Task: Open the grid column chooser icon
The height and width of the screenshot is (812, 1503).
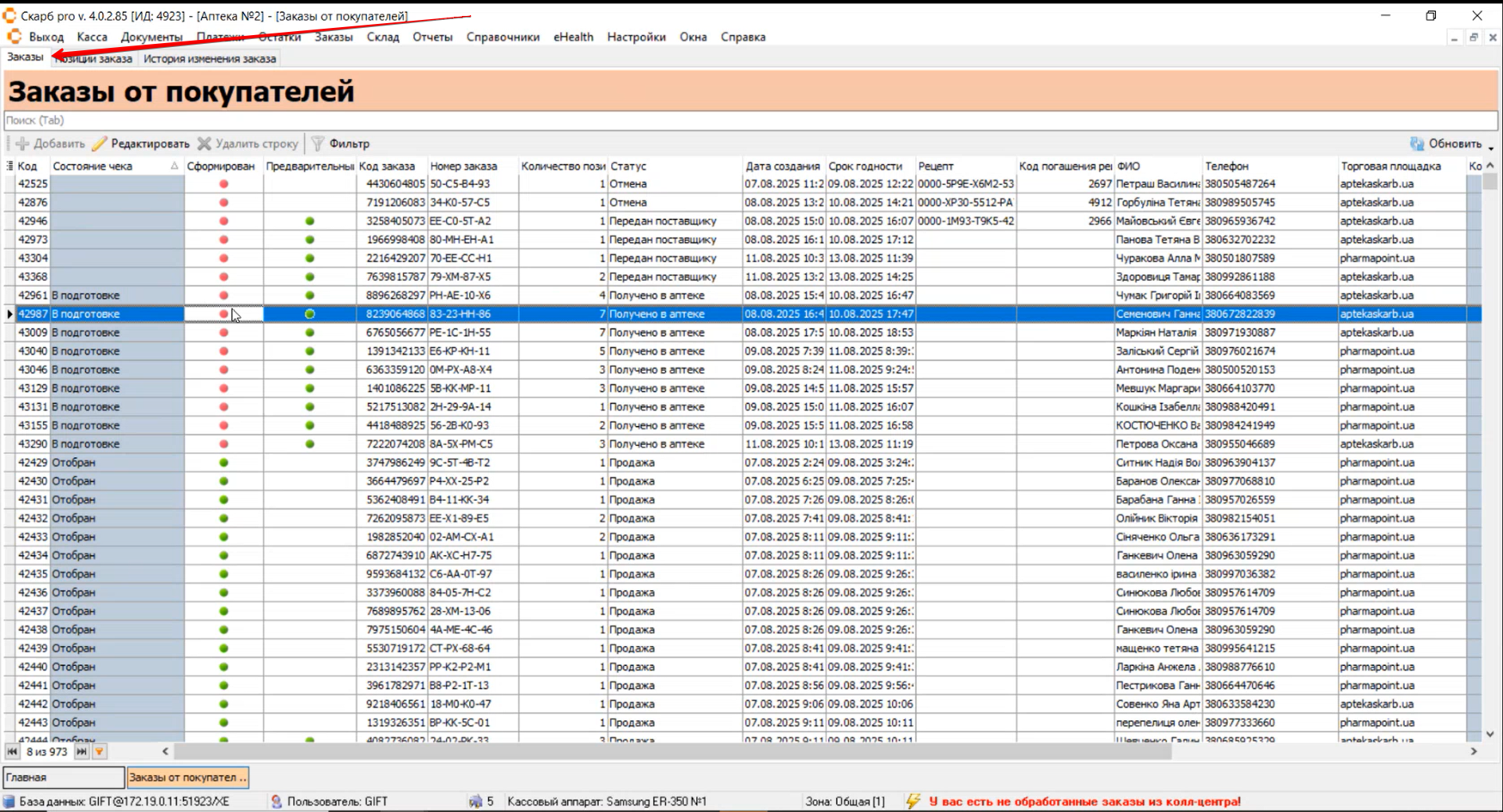Action: click(x=10, y=166)
